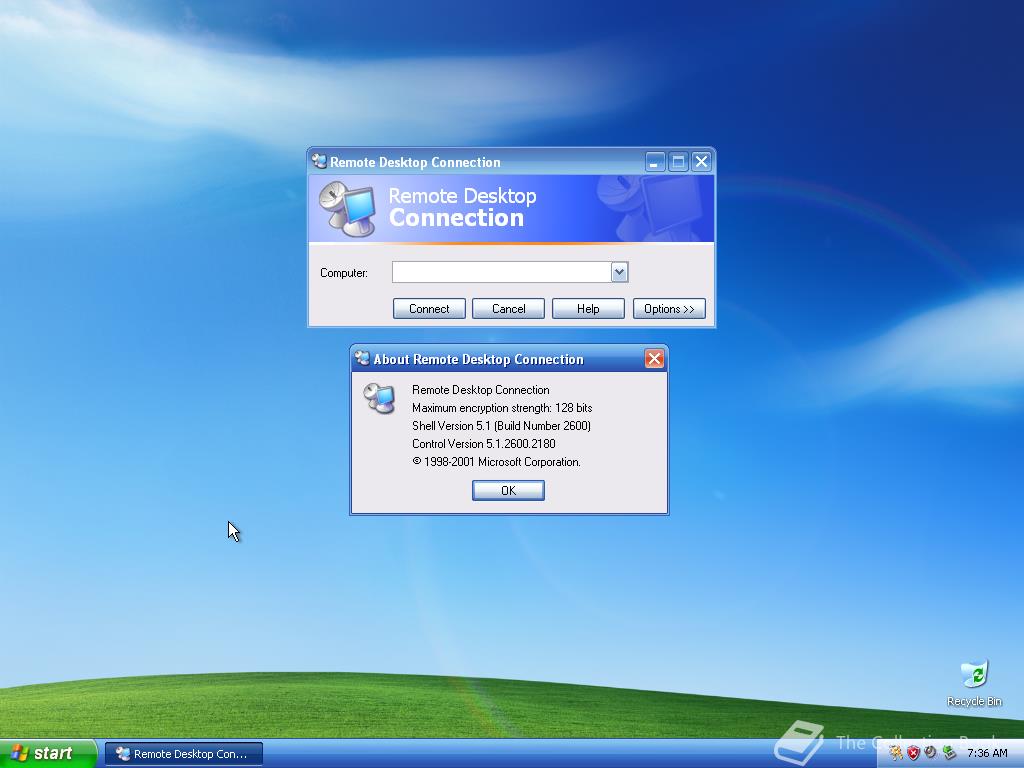This screenshot has width=1024, height=768.
Task: Click the satellite dish banner icon
Action: point(347,209)
